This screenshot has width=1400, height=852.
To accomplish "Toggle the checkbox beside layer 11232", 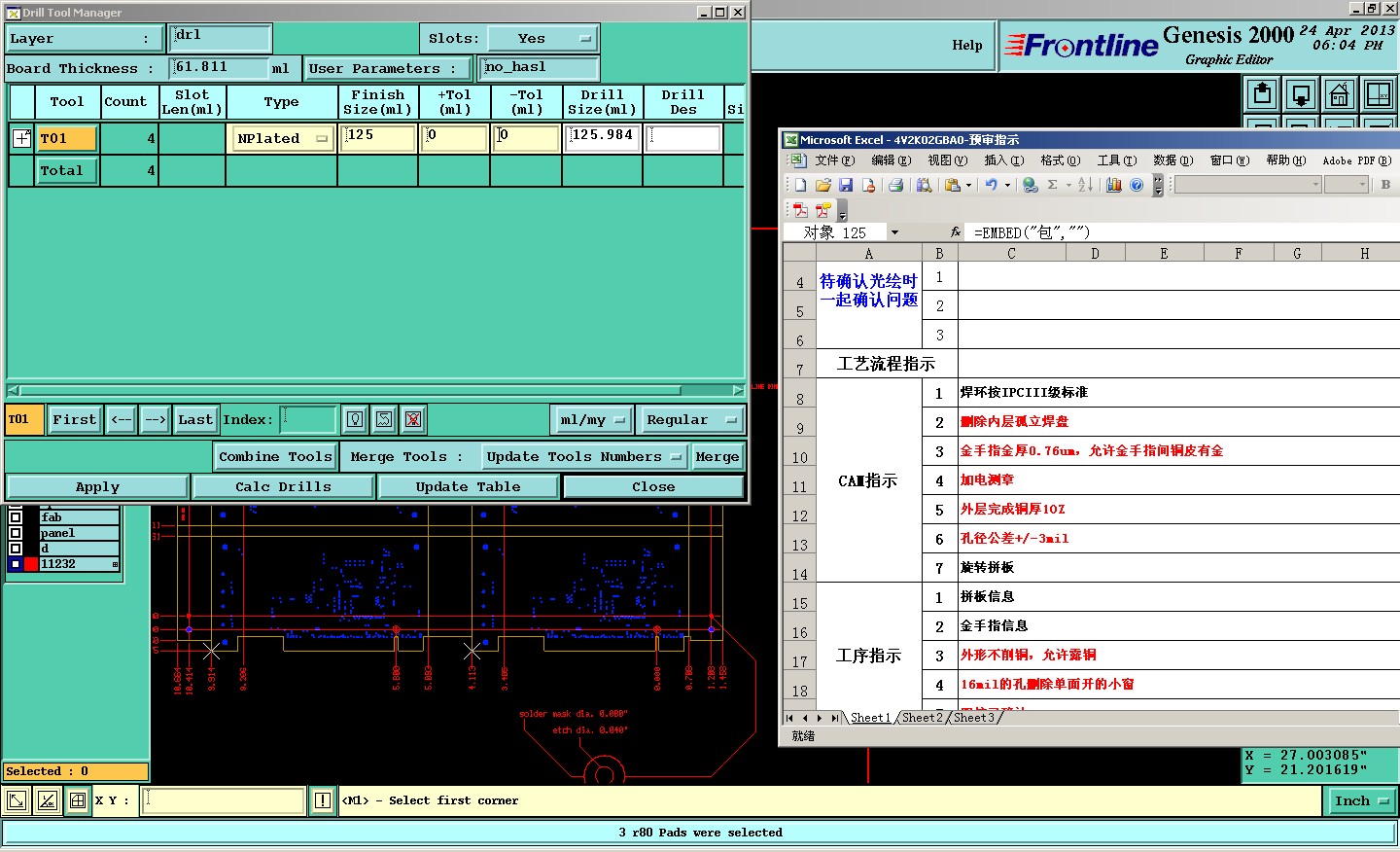I will pyautogui.click(x=16, y=564).
